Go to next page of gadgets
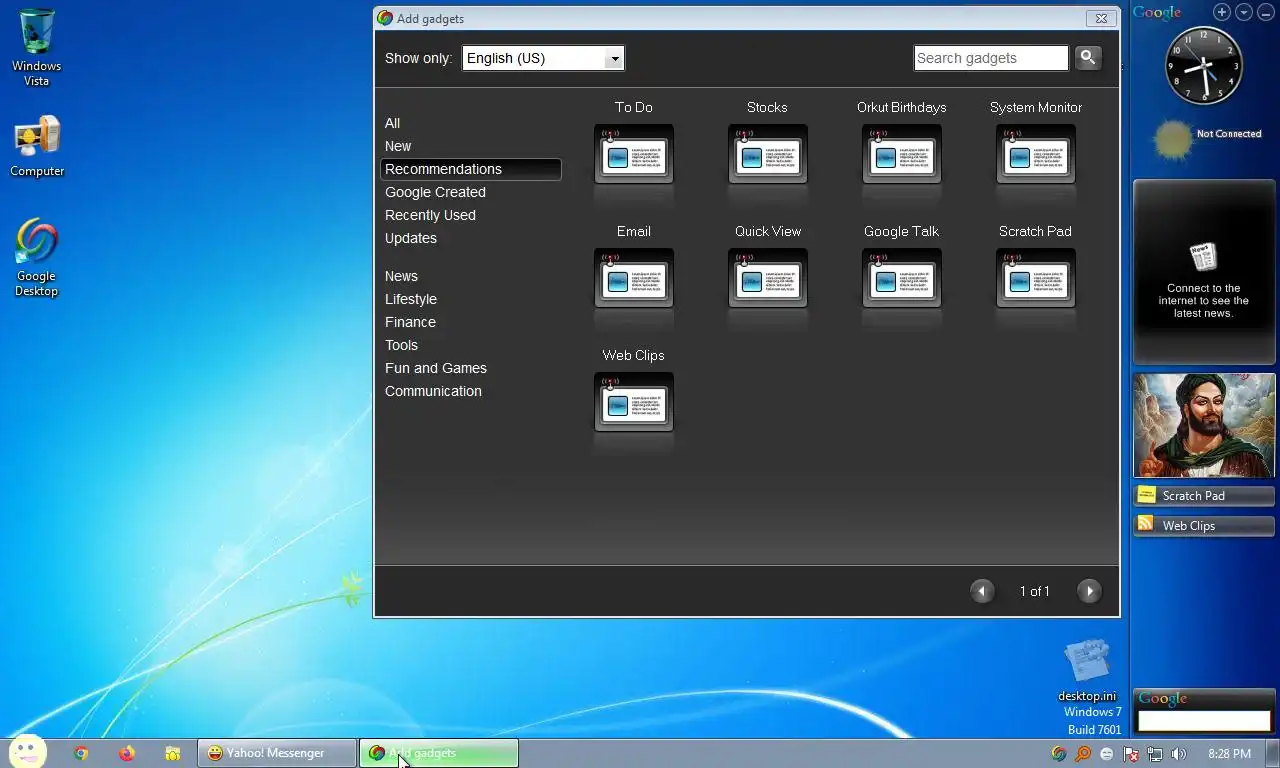Screen dimensions: 1280x768 pos(1089,591)
